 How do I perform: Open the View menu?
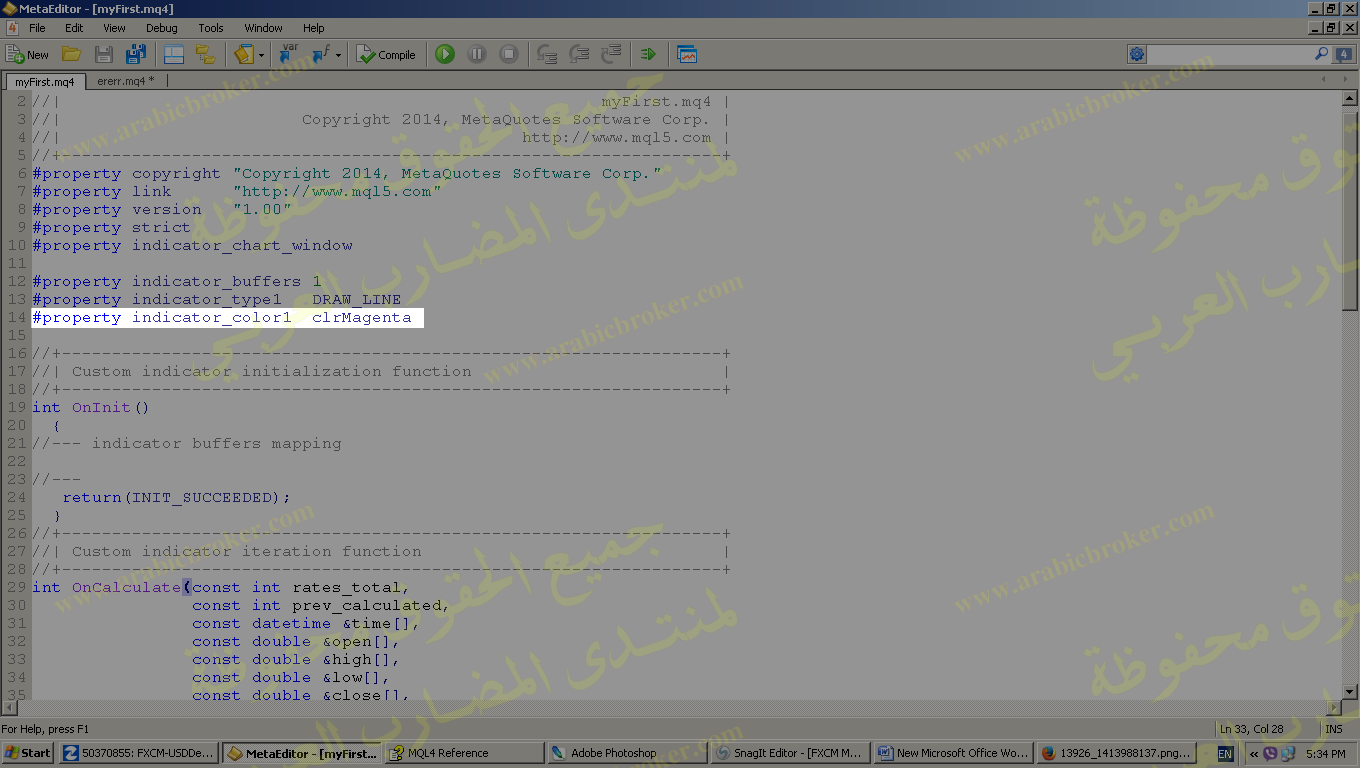(x=115, y=28)
